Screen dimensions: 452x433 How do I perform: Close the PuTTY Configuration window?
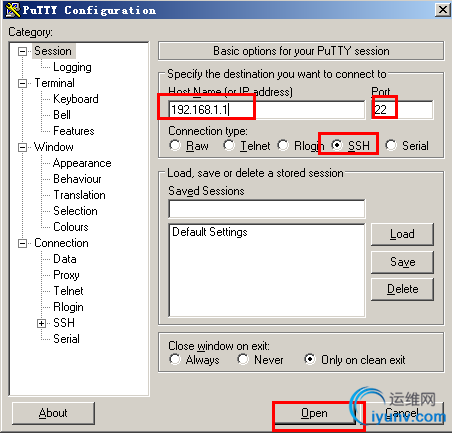tap(443, 10)
